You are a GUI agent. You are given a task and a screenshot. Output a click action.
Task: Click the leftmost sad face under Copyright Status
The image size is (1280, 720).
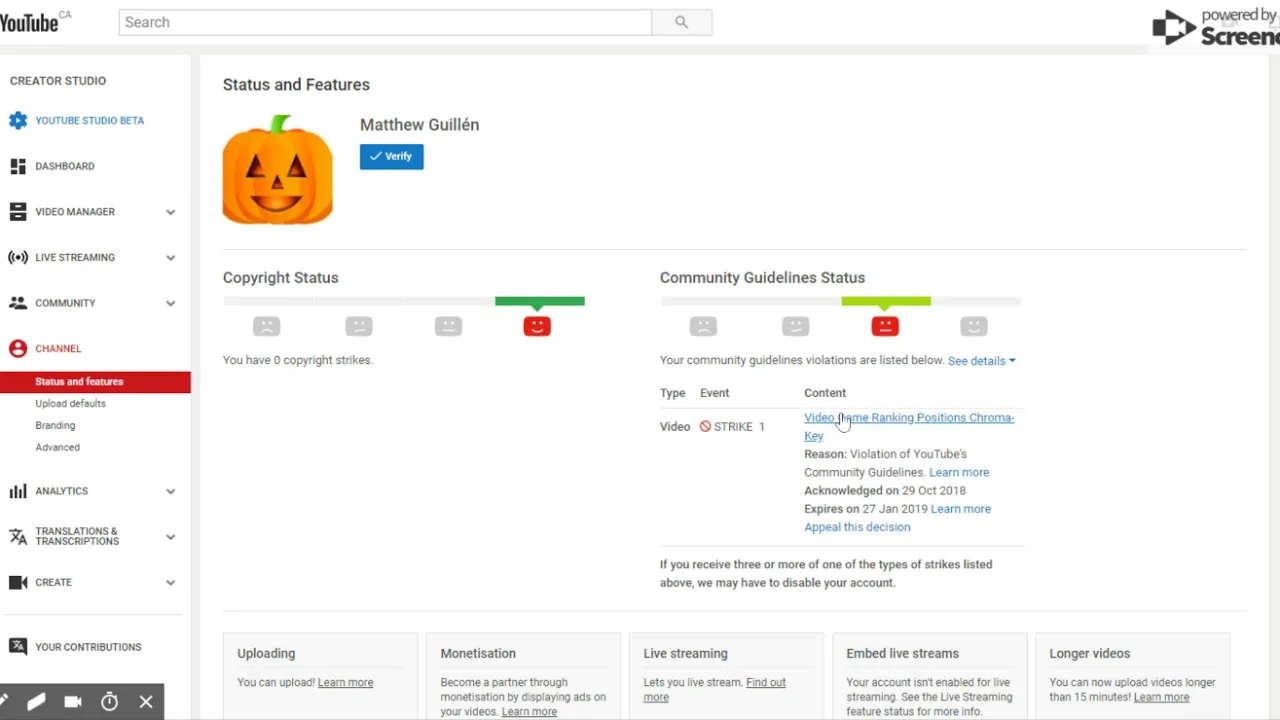coord(266,326)
